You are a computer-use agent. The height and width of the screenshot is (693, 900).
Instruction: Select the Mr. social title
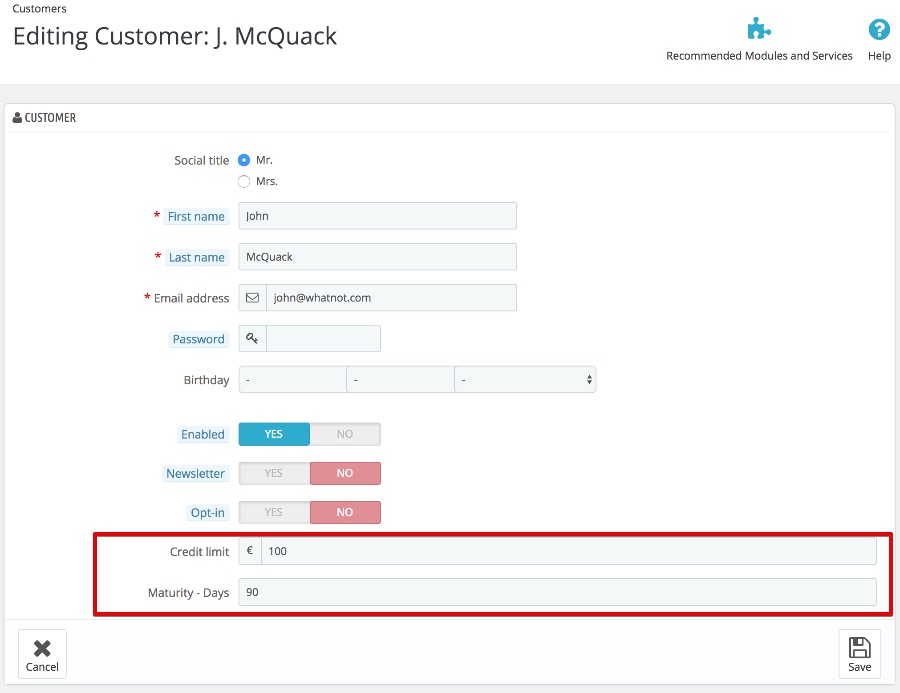244,160
